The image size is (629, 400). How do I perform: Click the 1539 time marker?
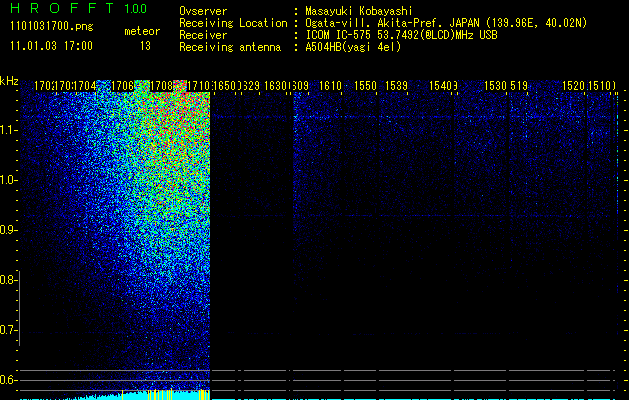point(396,86)
